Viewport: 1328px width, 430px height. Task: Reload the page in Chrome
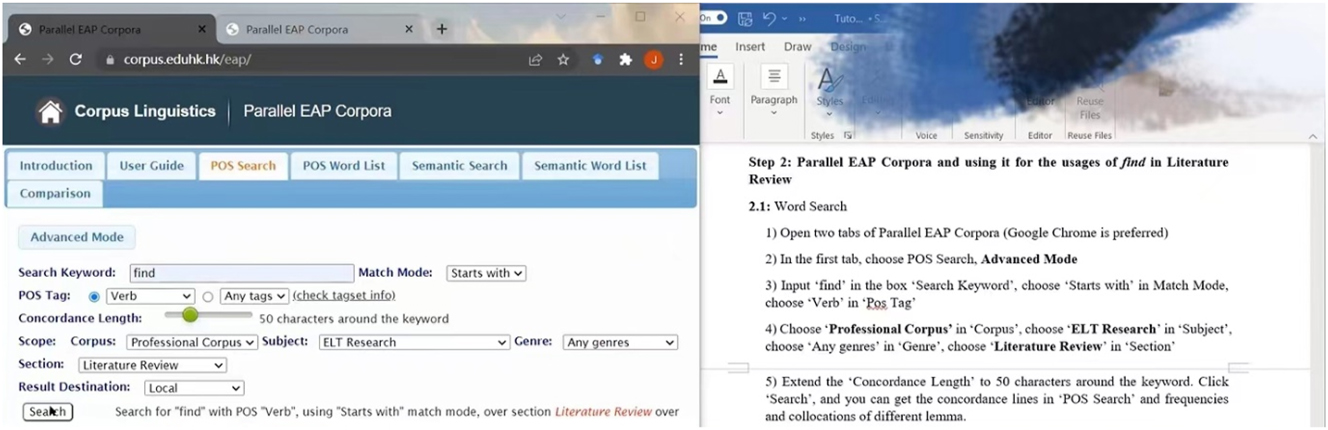pyautogui.click(x=75, y=60)
